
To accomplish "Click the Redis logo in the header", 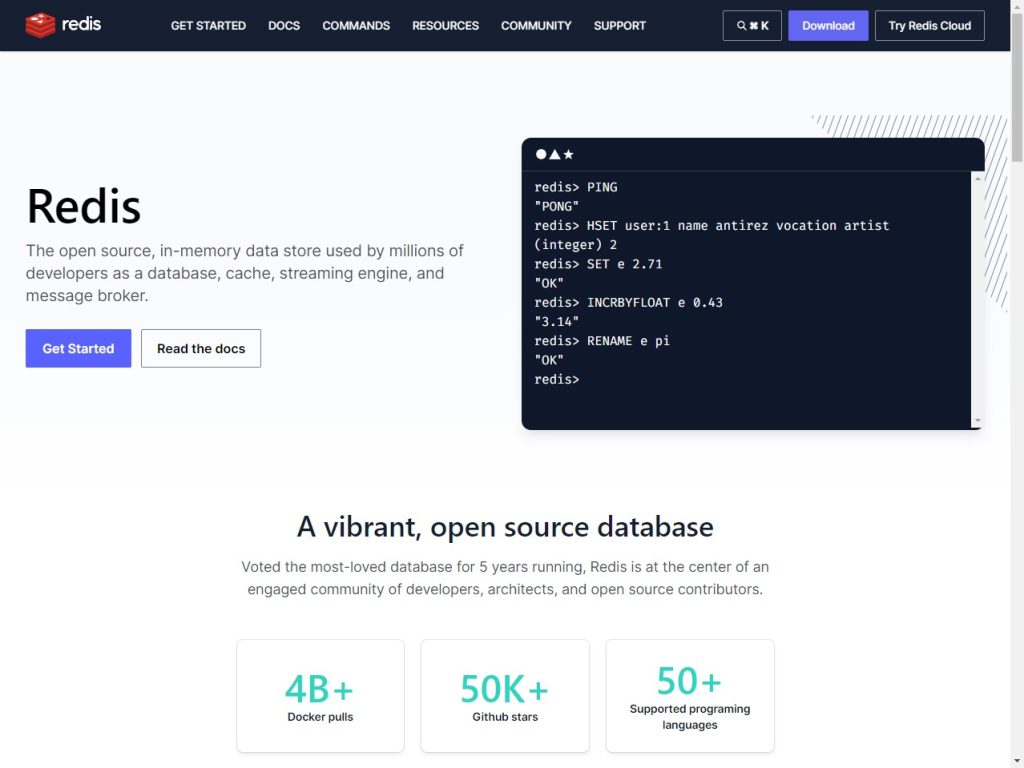I will click(63, 25).
